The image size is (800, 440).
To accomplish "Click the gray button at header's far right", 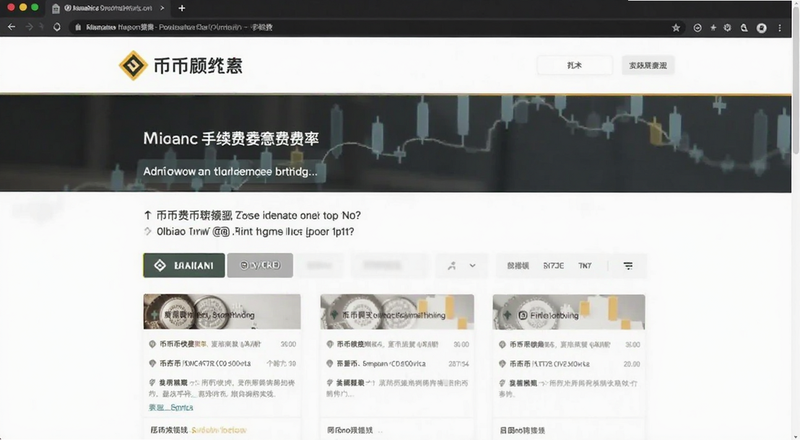I will 648,65.
